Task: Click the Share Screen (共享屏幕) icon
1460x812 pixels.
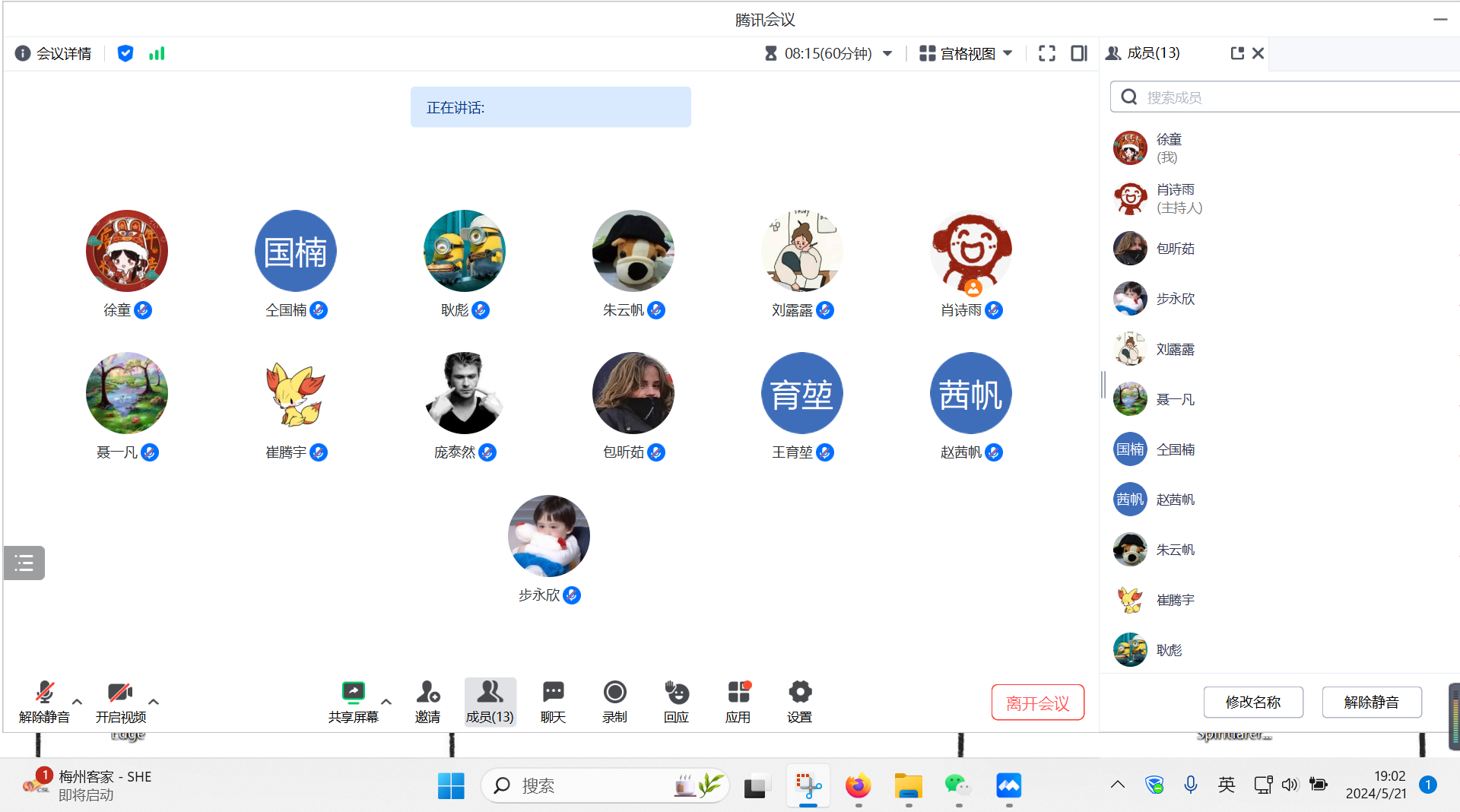Action: point(353,693)
